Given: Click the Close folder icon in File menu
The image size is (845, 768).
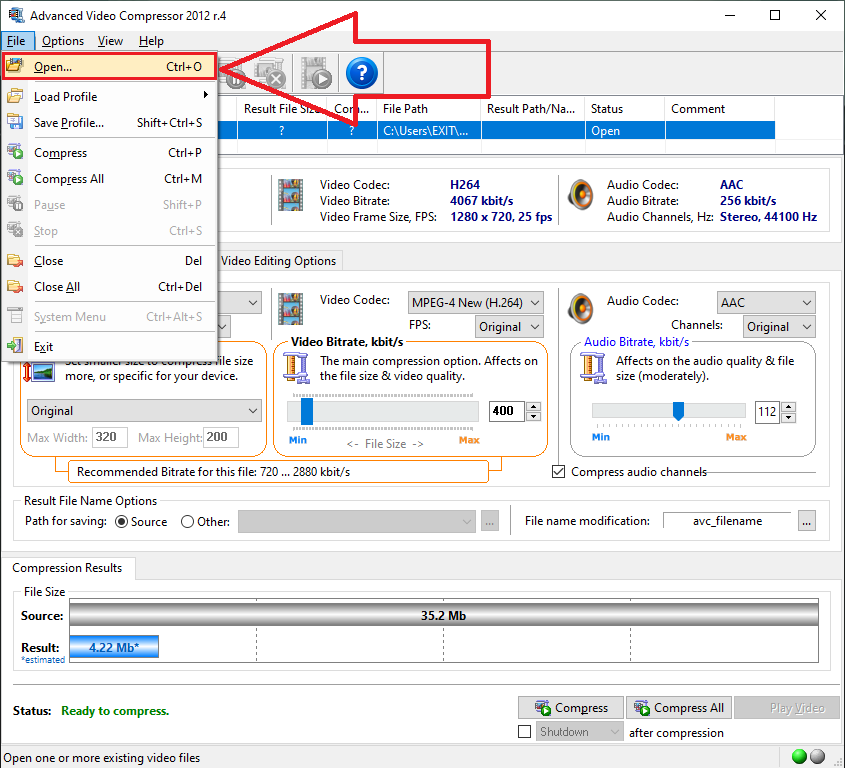Looking at the screenshot, I should [x=15, y=260].
